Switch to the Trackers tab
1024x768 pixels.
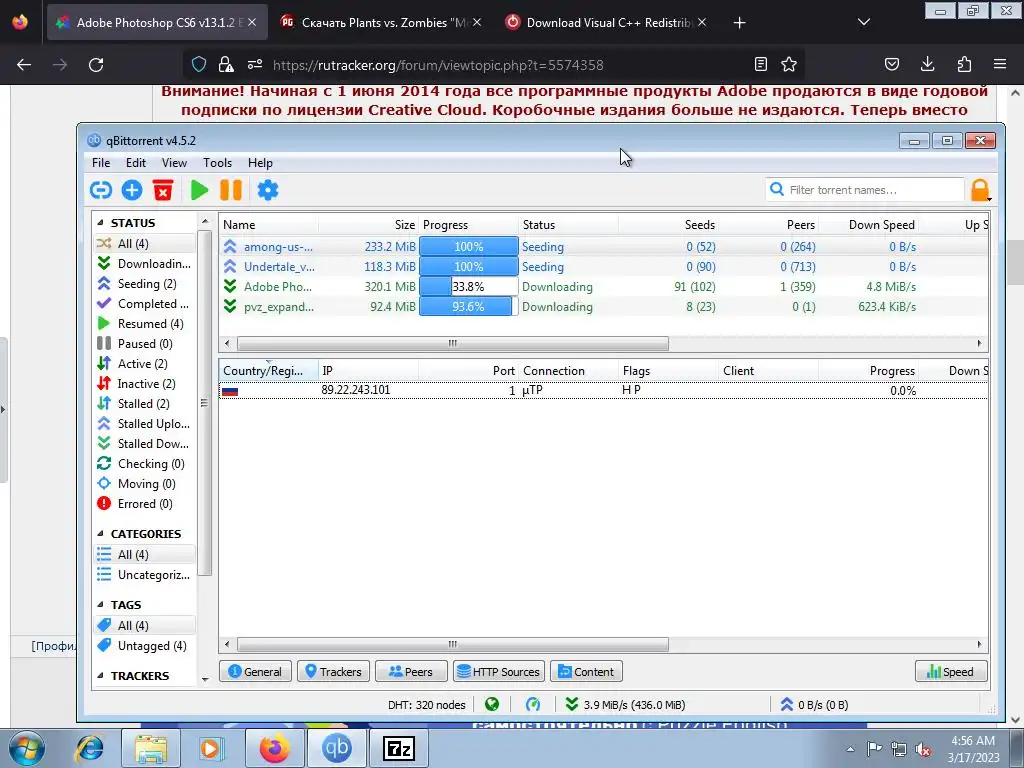[x=333, y=671]
